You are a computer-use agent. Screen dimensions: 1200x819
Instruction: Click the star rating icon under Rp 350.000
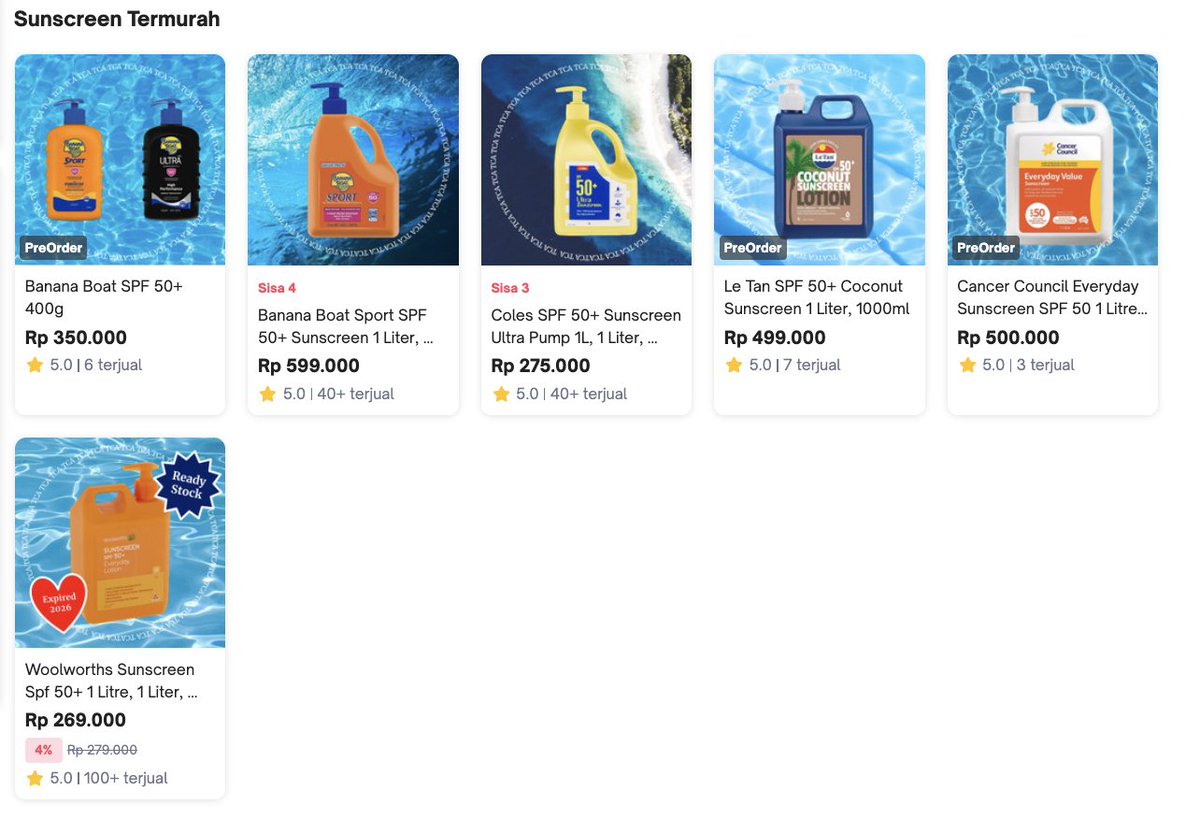[x=35, y=365]
